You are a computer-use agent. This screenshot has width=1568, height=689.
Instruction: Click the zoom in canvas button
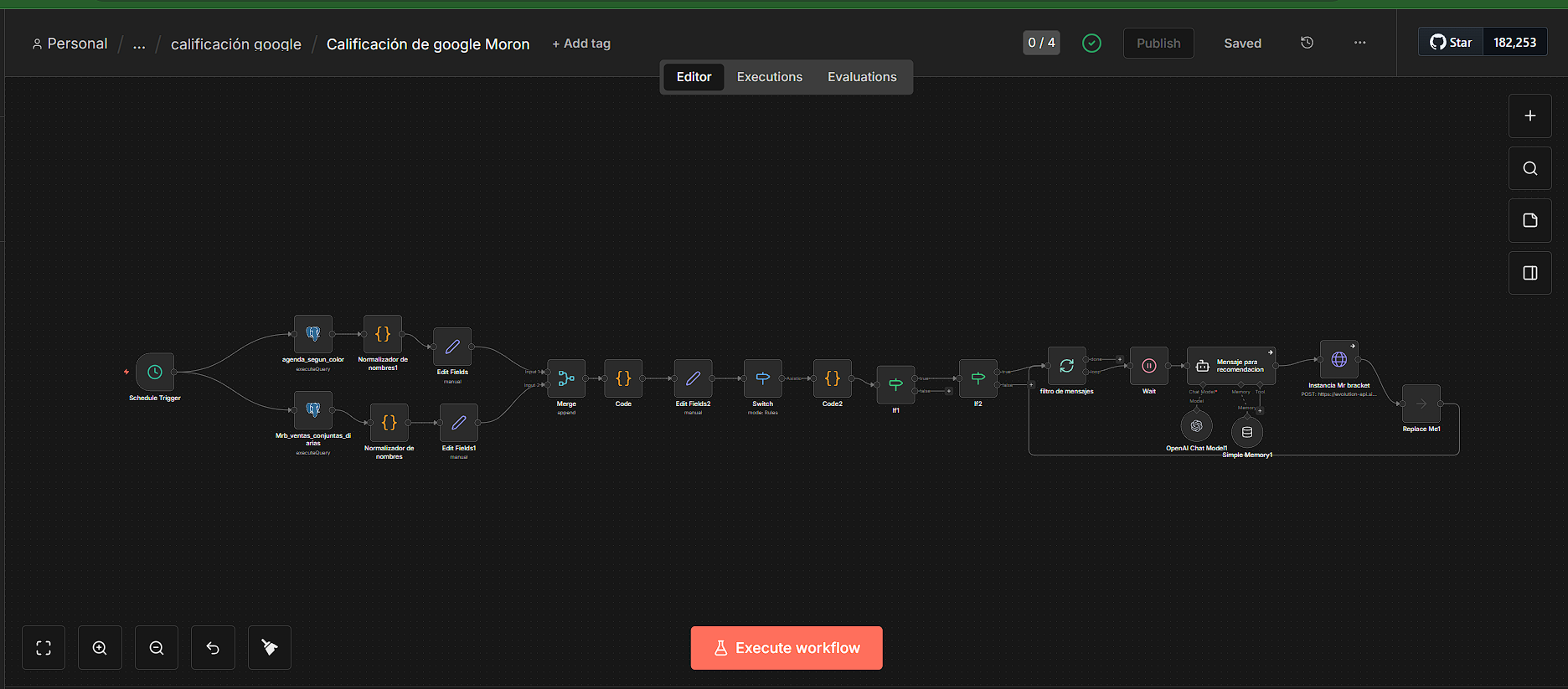pos(100,648)
